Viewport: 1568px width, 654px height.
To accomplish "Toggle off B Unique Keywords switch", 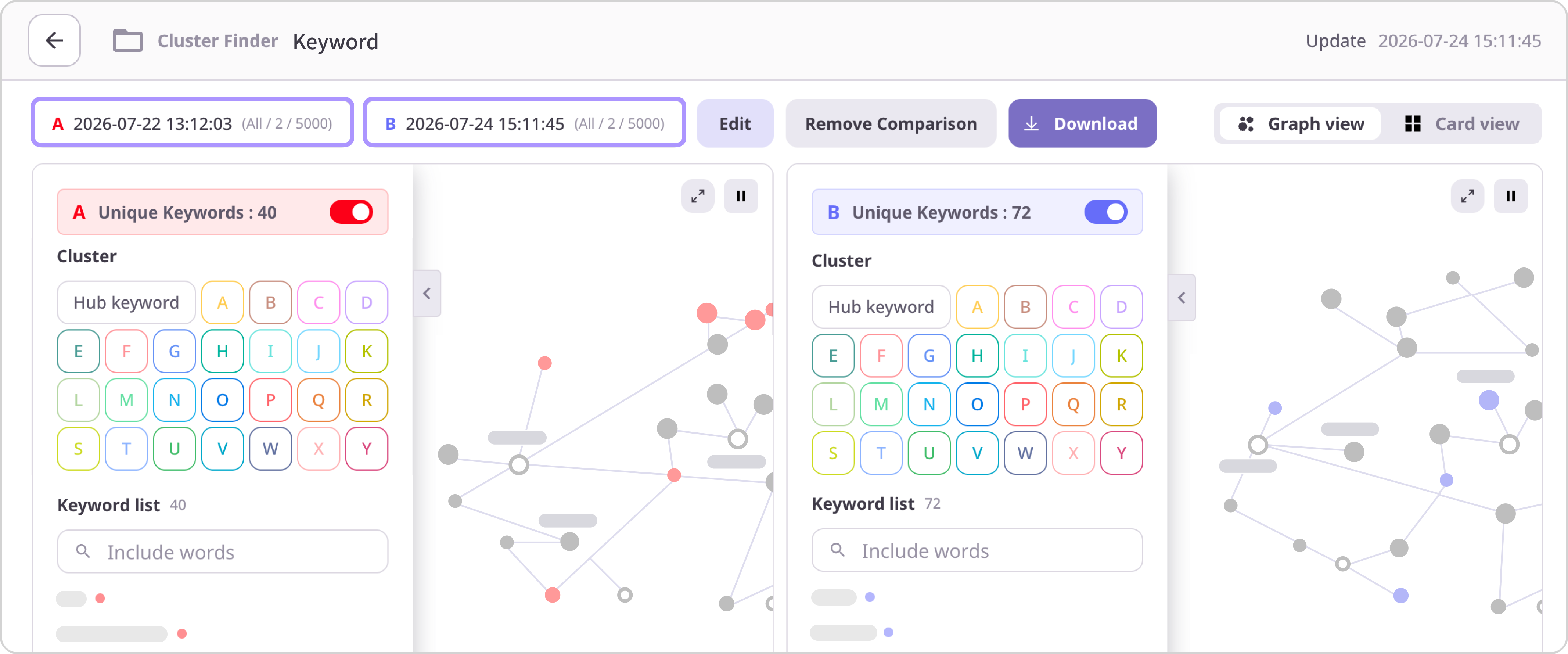I will click(x=1106, y=212).
